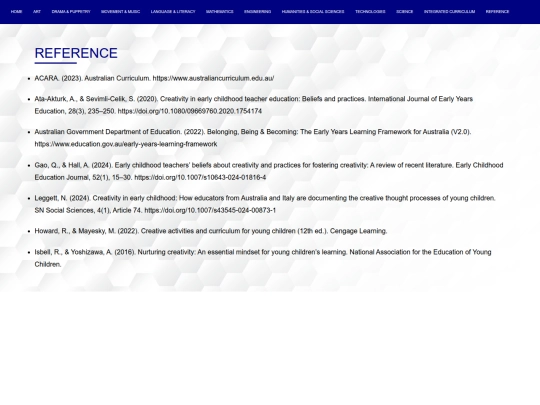
Task: Navigate to Mathematics
Action: click(220, 12)
